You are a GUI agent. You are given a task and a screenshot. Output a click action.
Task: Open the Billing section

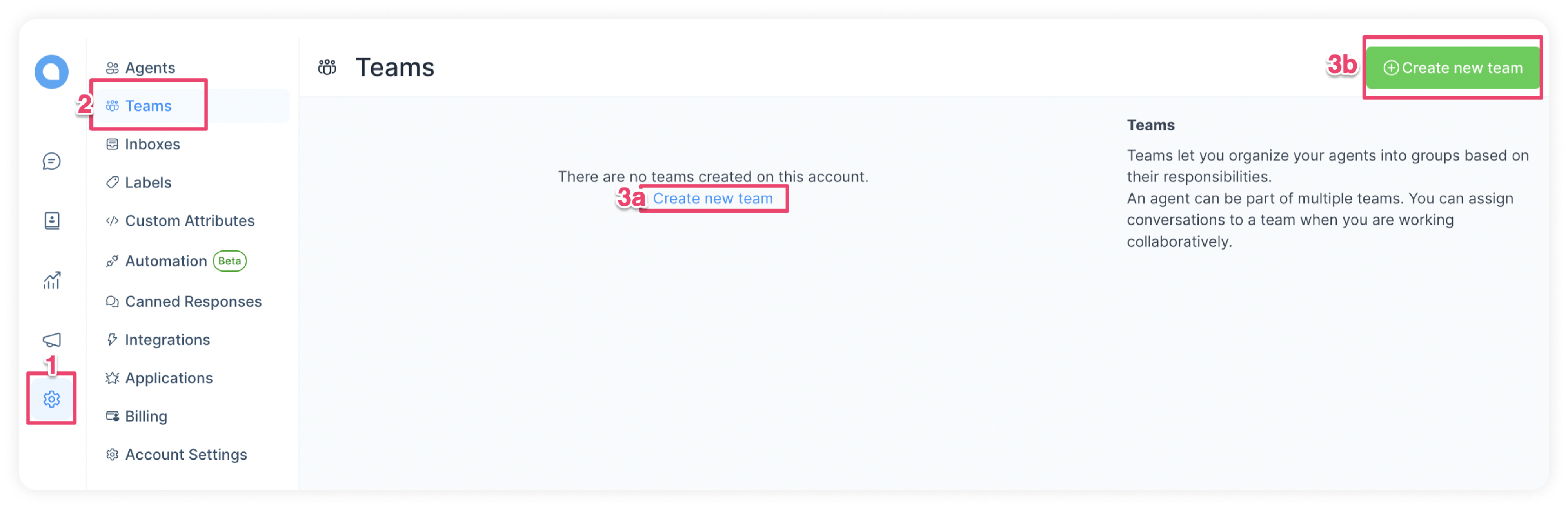tap(145, 416)
